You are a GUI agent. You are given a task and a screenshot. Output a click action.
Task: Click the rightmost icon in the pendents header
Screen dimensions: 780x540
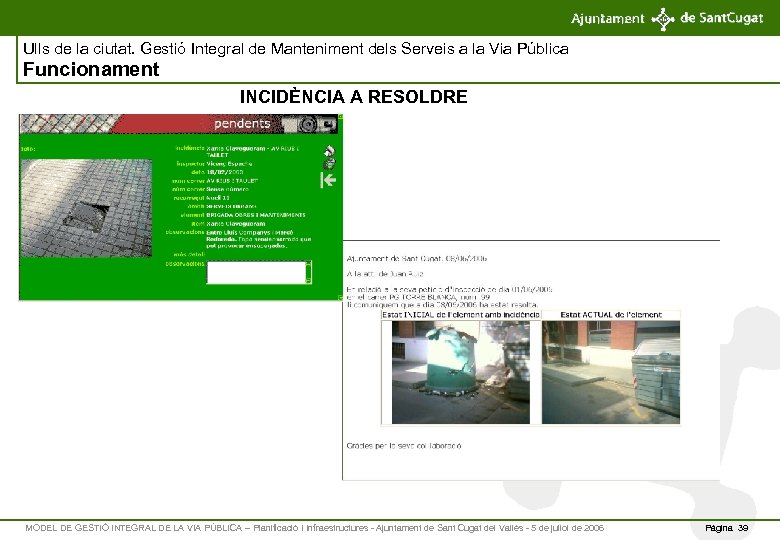[x=327, y=124]
